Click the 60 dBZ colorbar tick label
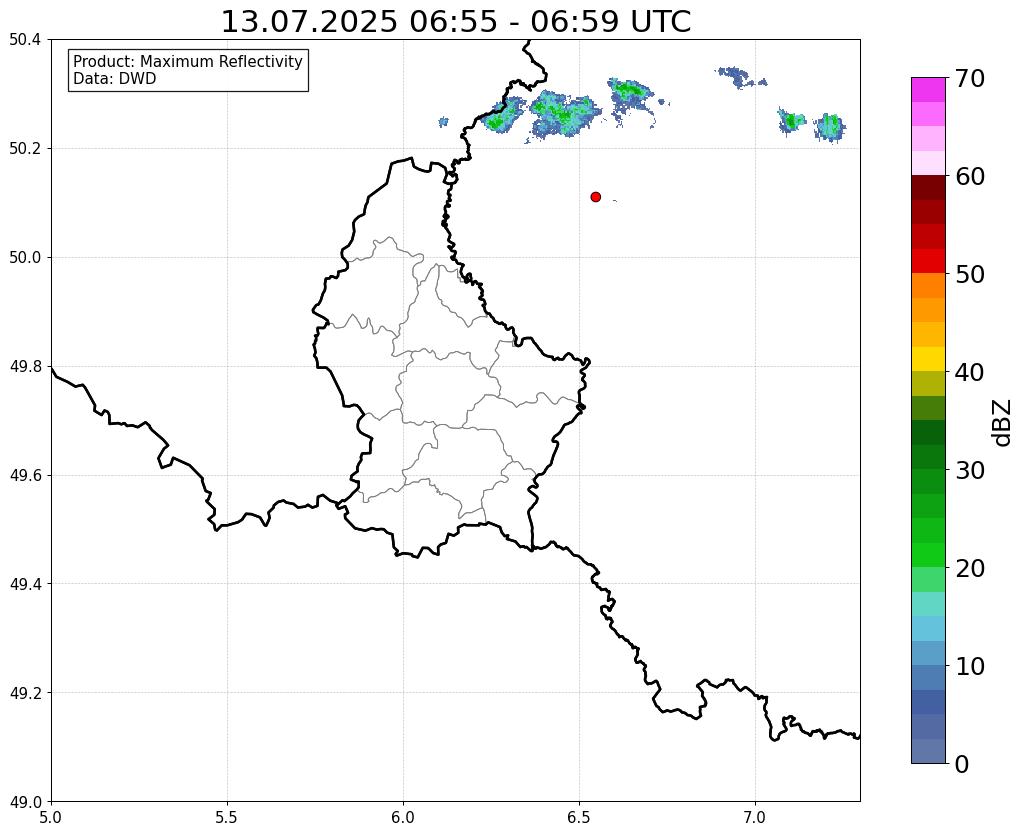The width and height of the screenshot is (1023, 834). (970, 176)
